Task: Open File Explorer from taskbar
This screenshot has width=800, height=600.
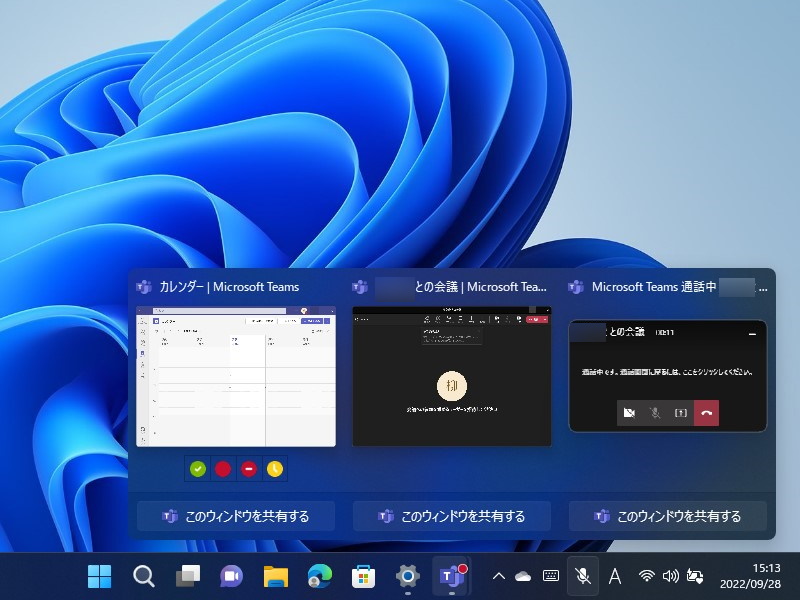Action: click(276, 577)
